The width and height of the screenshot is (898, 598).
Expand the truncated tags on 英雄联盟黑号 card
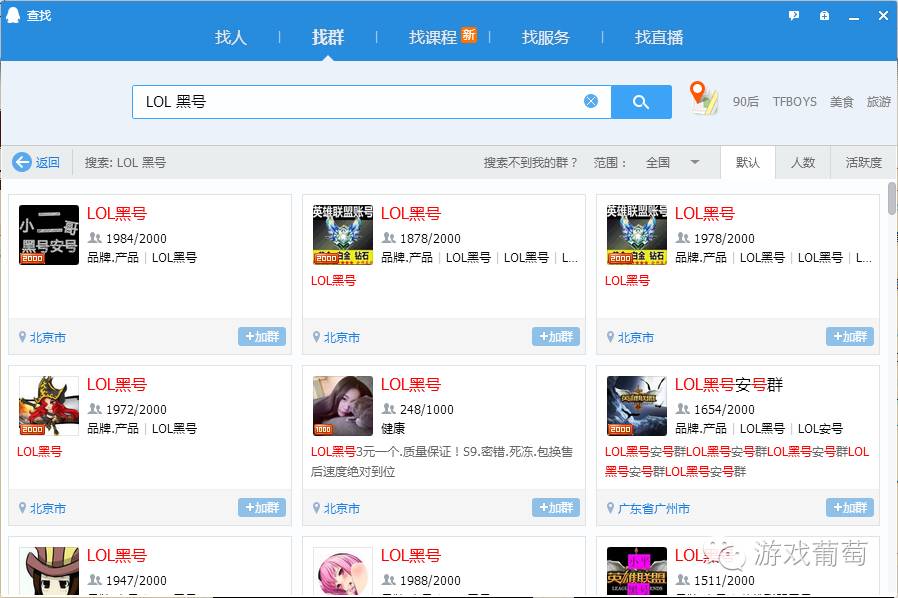click(x=569, y=257)
